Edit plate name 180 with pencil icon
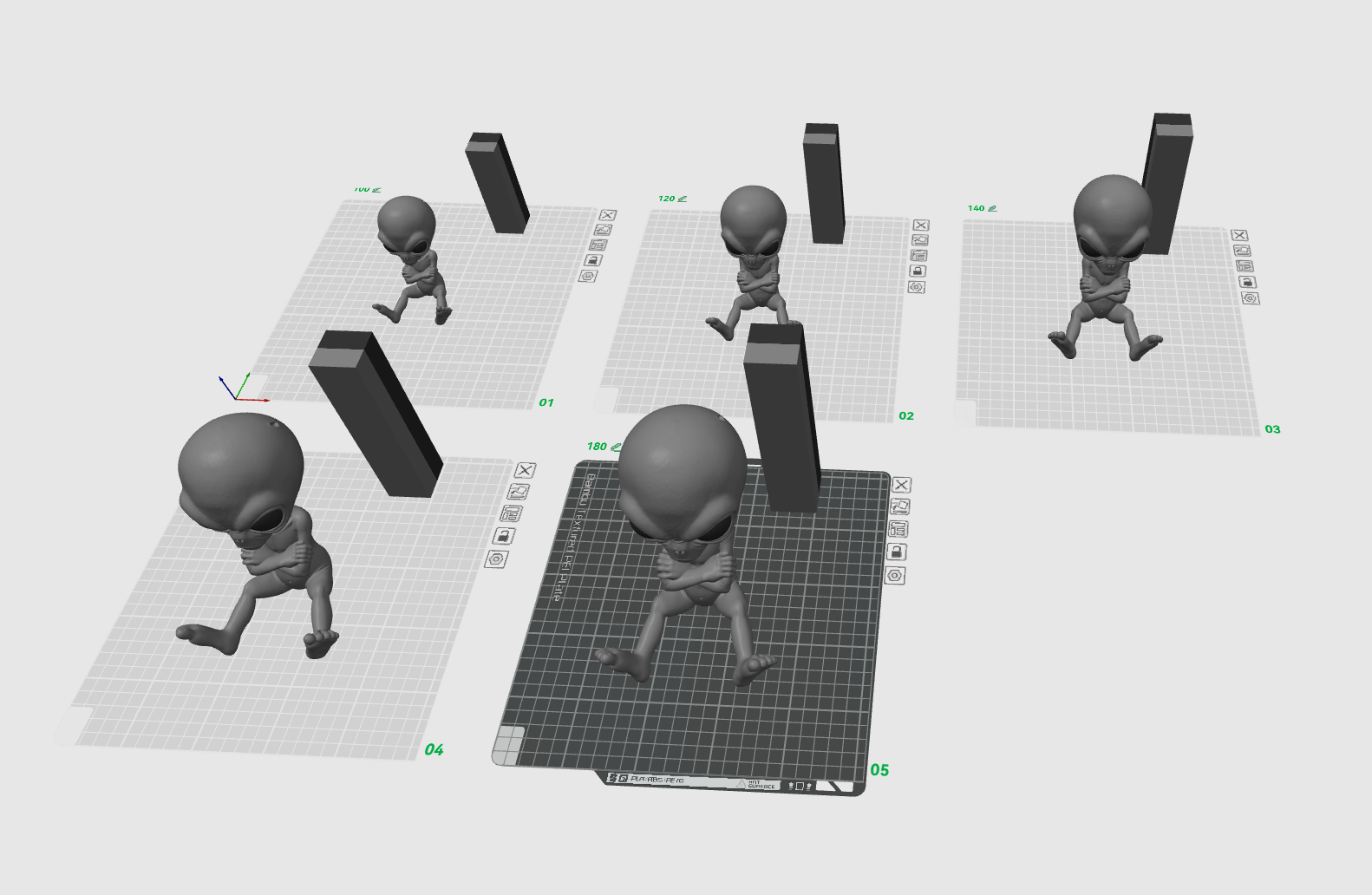This screenshot has width=1372, height=895. click(616, 447)
